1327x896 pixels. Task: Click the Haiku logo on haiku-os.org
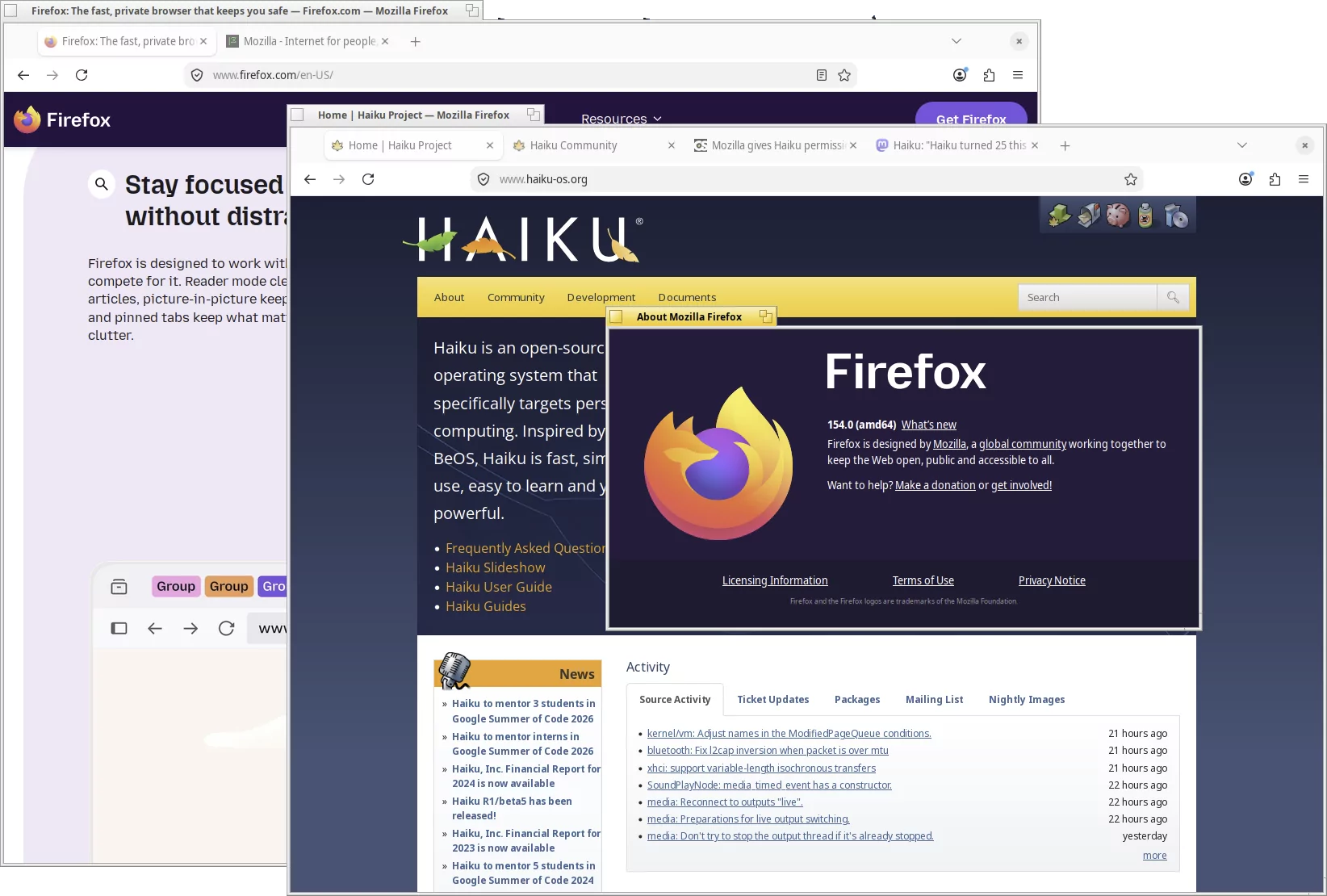(523, 239)
